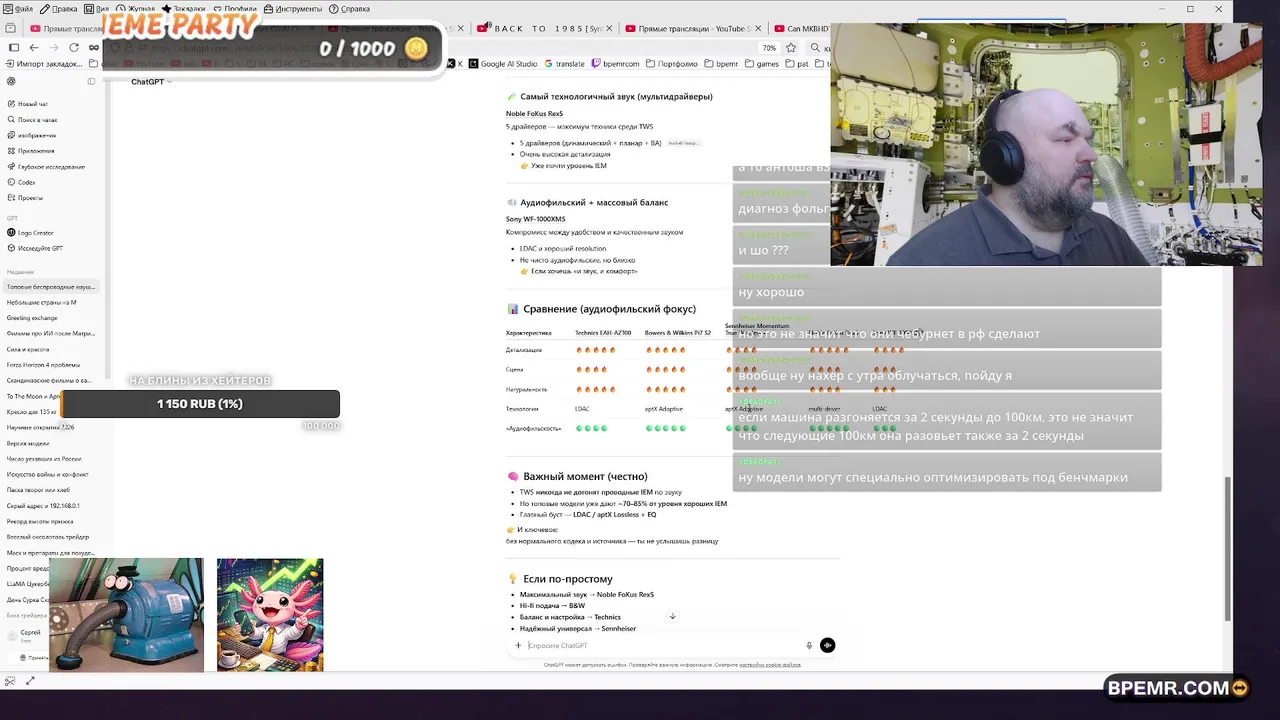Viewport: 1280px width, 720px height.
Task: Open chat 'Версия модели'
Action: [28, 443]
